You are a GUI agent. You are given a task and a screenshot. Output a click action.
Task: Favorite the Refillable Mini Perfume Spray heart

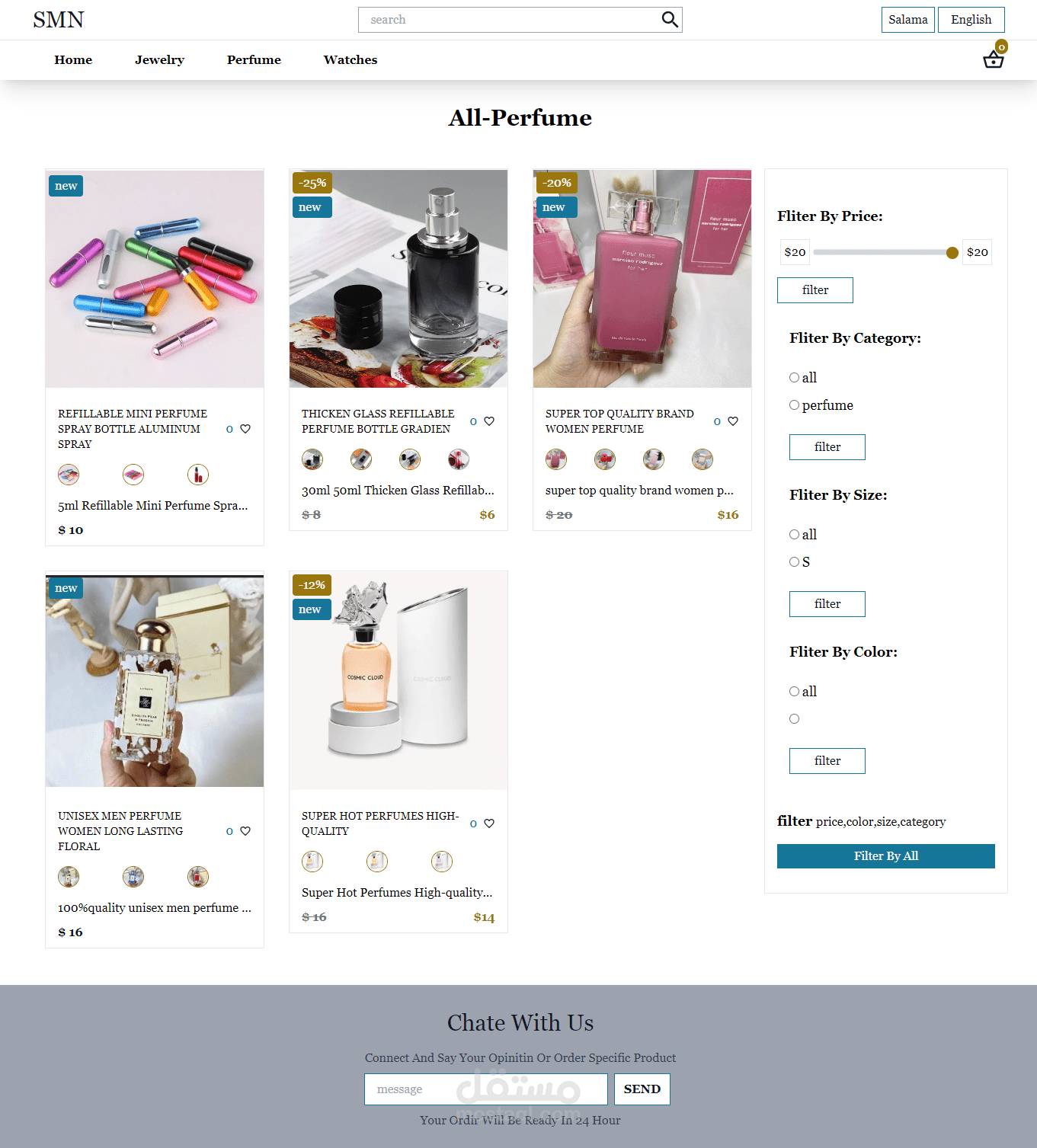point(245,429)
